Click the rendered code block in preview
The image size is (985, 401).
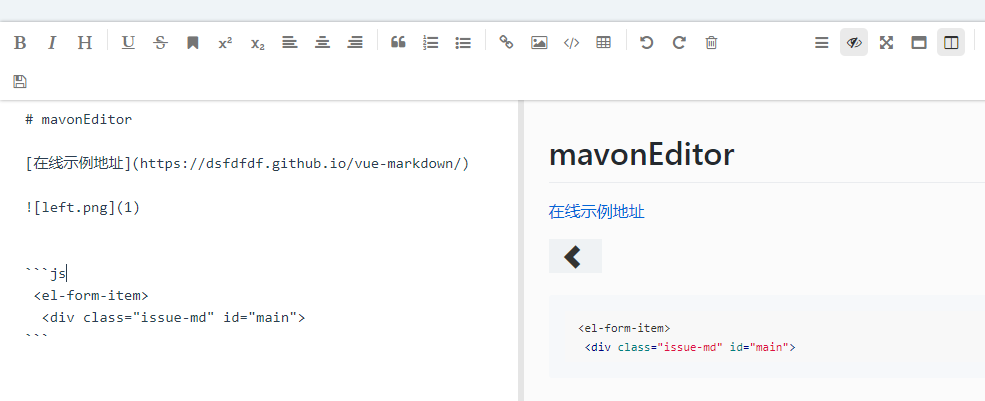[766, 336]
